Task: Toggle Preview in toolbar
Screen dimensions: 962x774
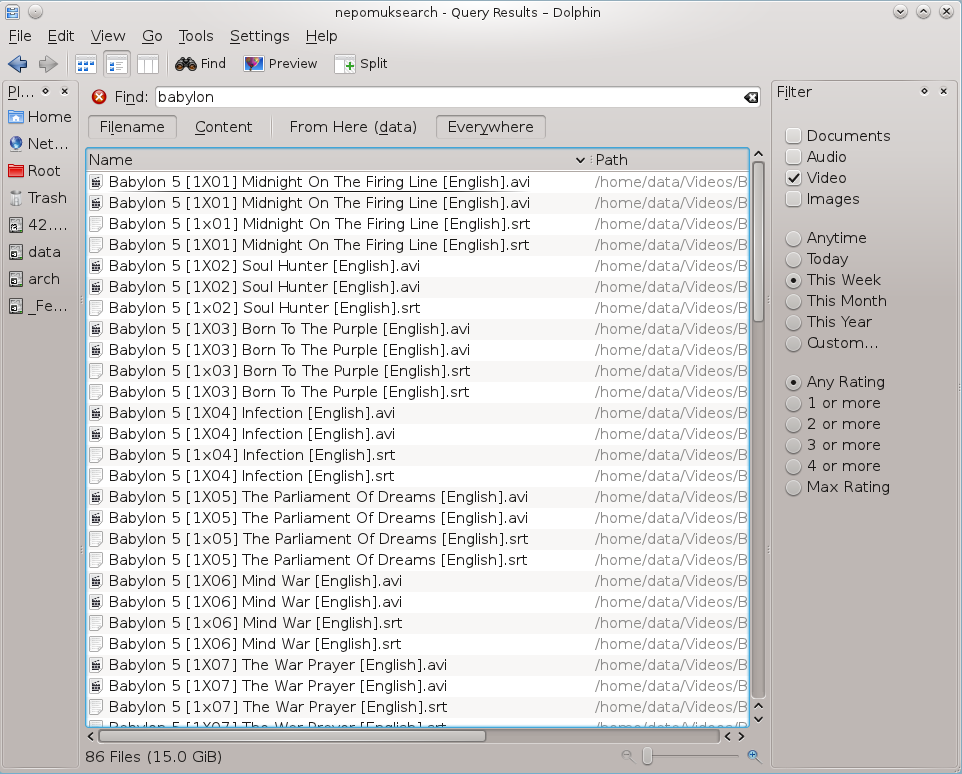Action: pos(280,64)
